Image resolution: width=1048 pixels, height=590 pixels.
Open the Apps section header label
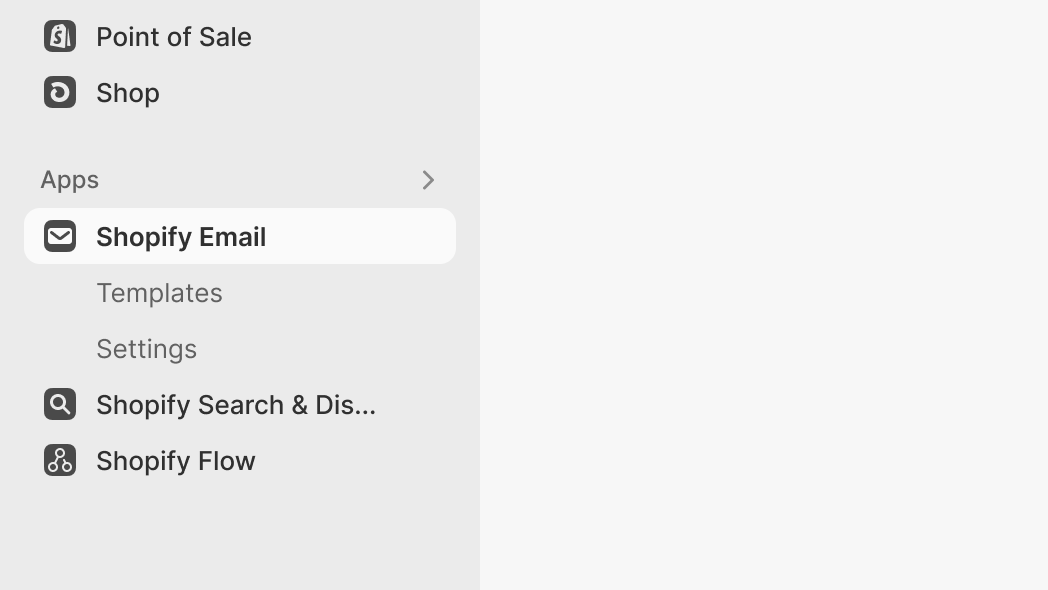coord(70,180)
